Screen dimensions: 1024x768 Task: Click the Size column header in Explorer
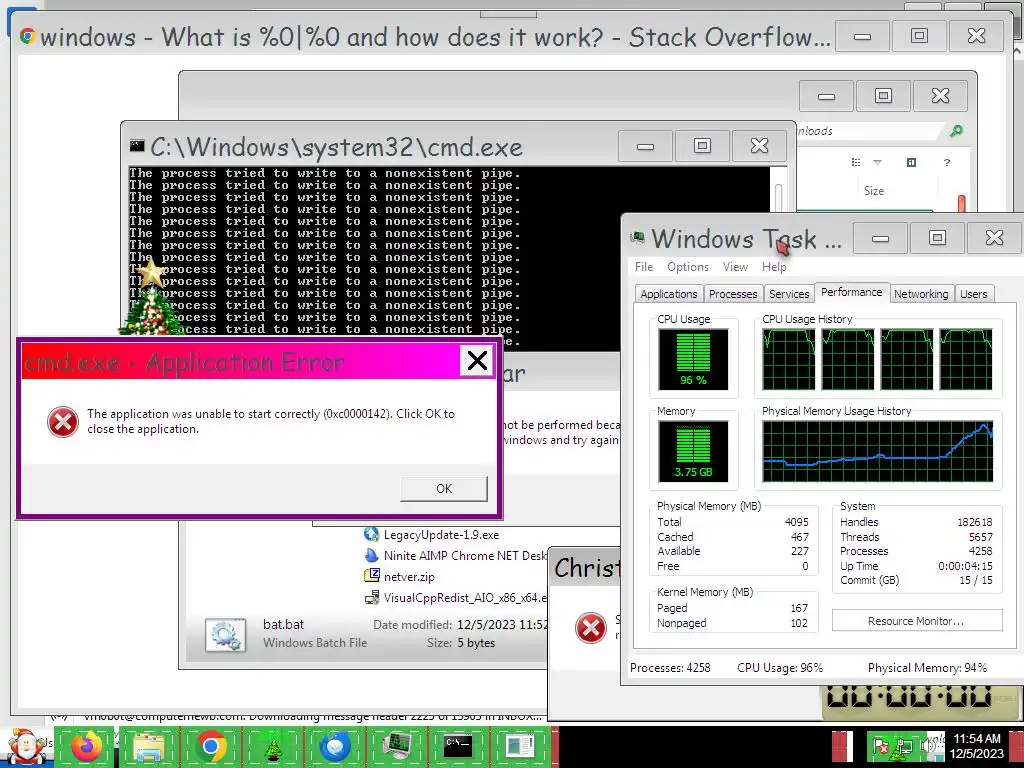pyautogui.click(x=874, y=191)
